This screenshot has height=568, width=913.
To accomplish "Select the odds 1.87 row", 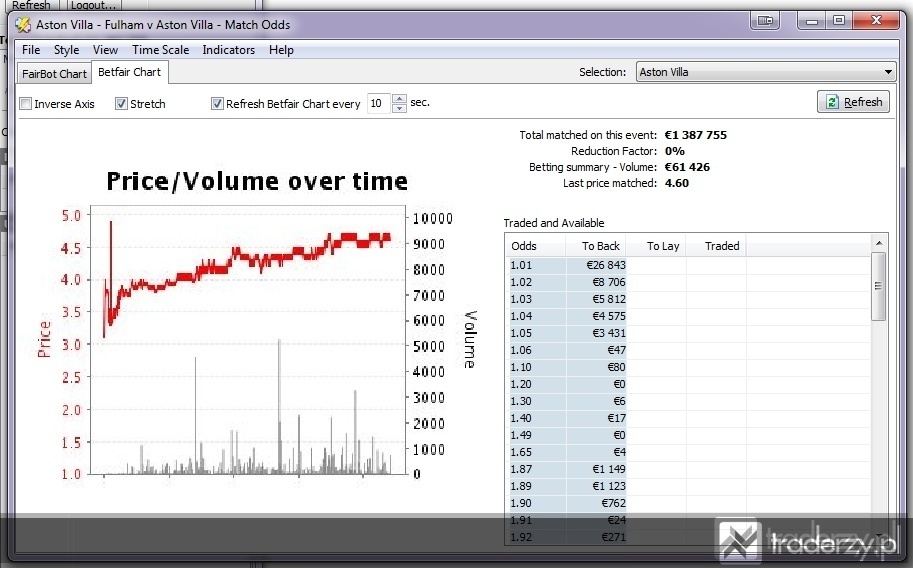I will point(688,469).
